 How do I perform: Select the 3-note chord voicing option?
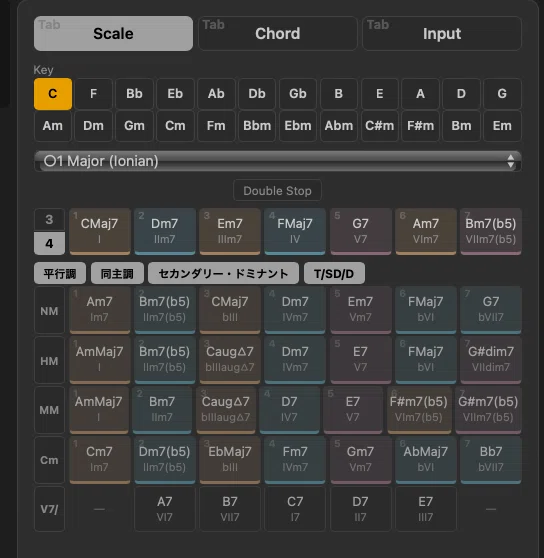pos(49,220)
